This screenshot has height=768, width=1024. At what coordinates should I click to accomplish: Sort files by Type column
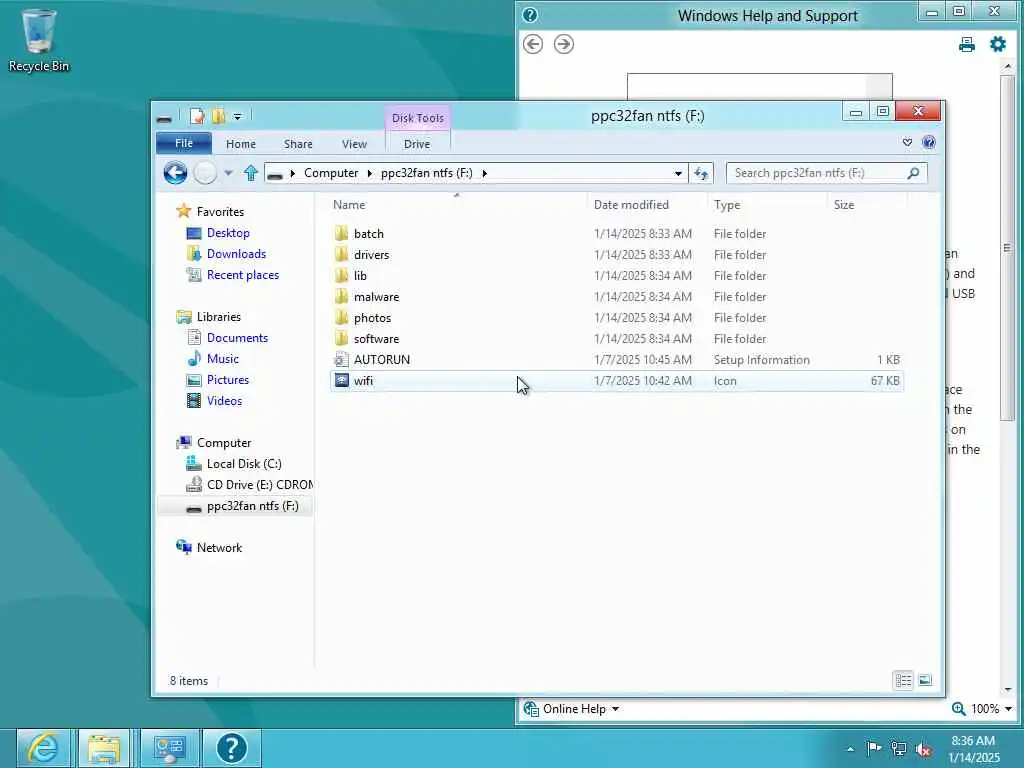767,204
